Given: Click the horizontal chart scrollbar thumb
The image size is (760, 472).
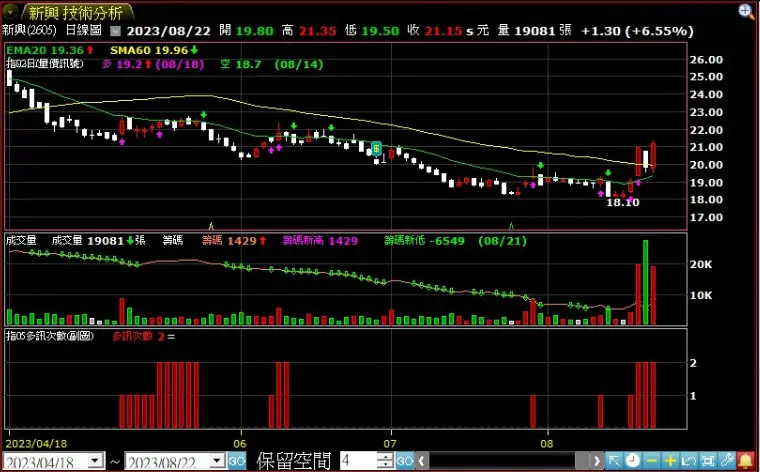Looking at the screenshot, I should [x=582, y=461].
